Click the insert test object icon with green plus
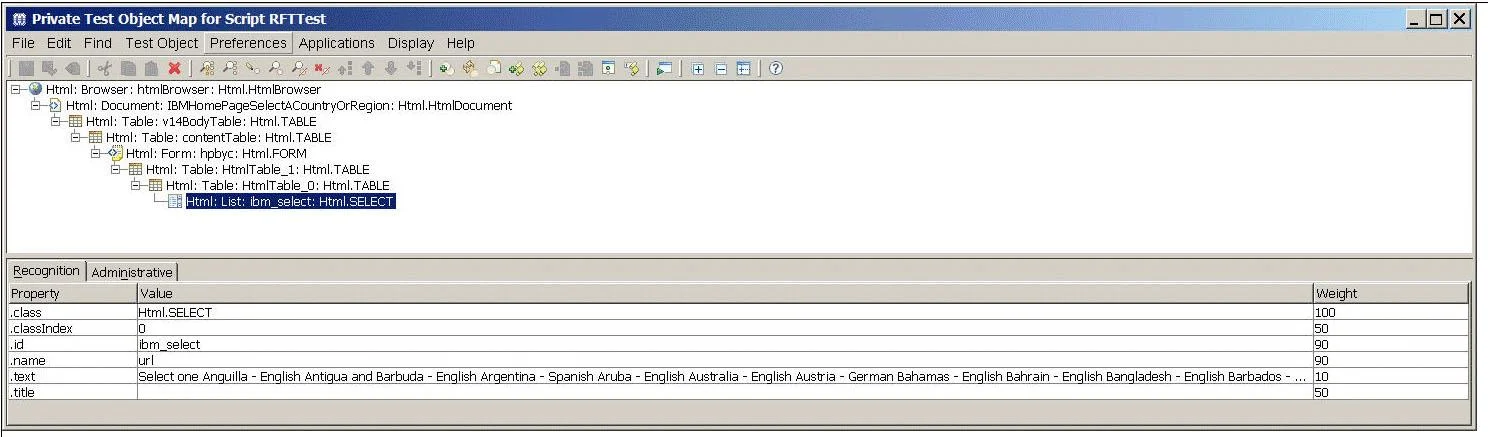The width and height of the screenshot is (1488, 437). [445, 68]
